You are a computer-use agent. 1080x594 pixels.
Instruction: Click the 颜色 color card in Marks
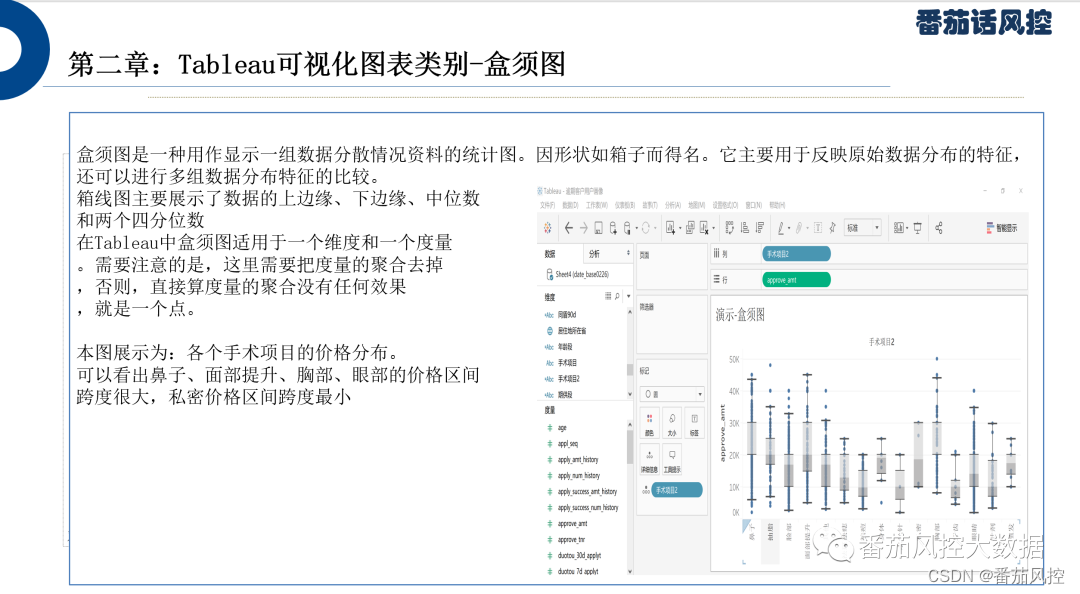click(649, 424)
